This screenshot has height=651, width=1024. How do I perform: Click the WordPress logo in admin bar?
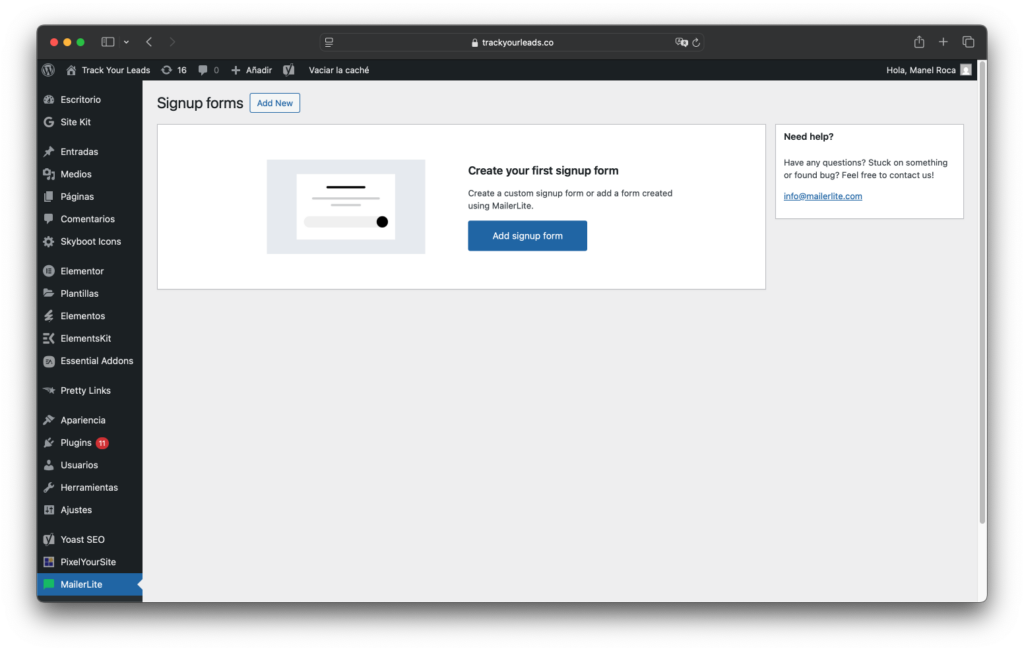click(x=48, y=70)
